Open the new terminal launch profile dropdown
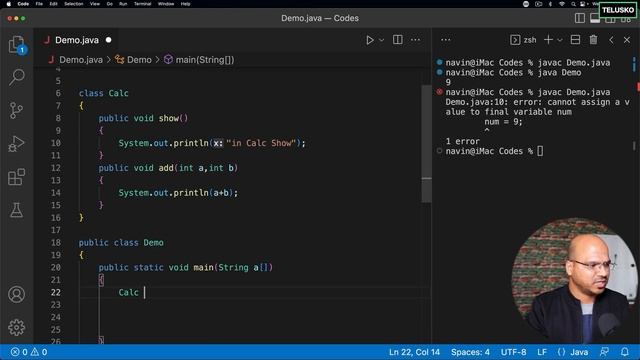The image size is (640, 360). coord(560,40)
